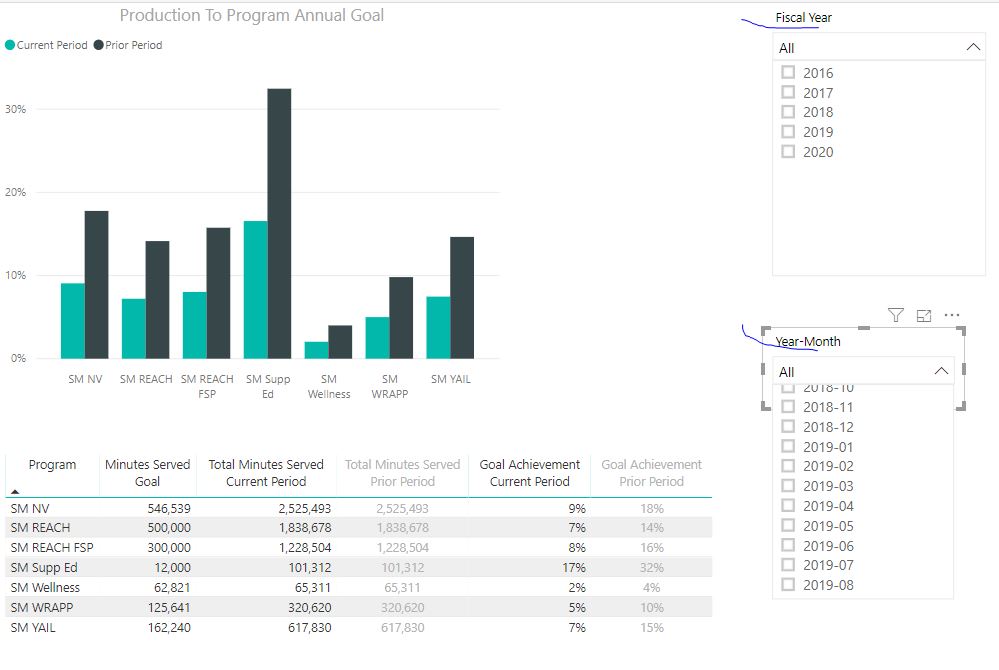
Task: Click the Current Period teal legend dot
Action: (x=10, y=45)
